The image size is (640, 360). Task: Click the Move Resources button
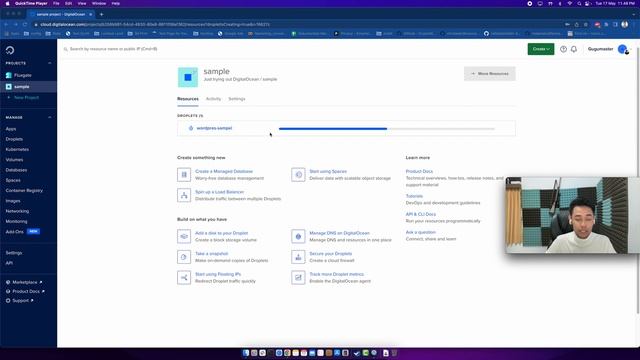[x=490, y=74]
